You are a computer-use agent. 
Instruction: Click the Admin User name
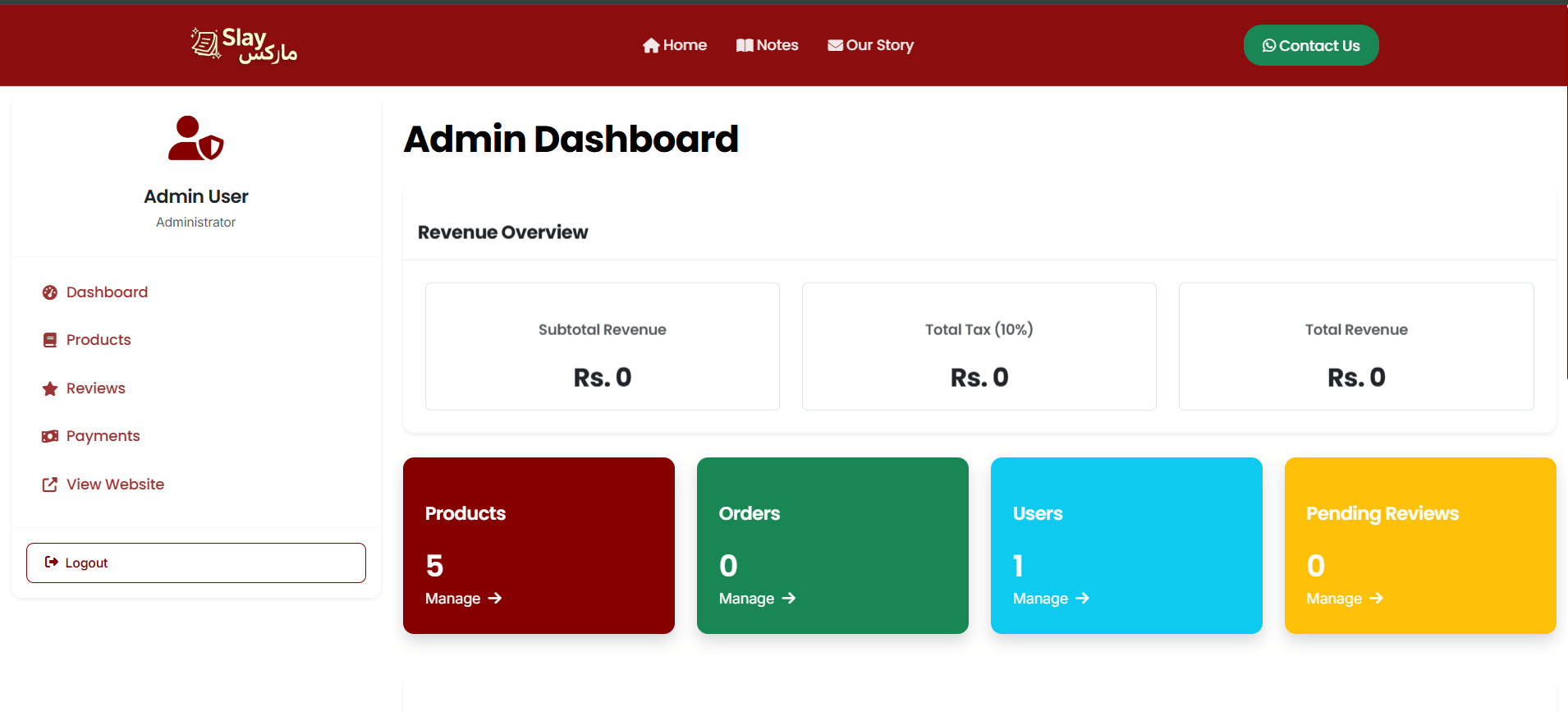[x=196, y=196]
